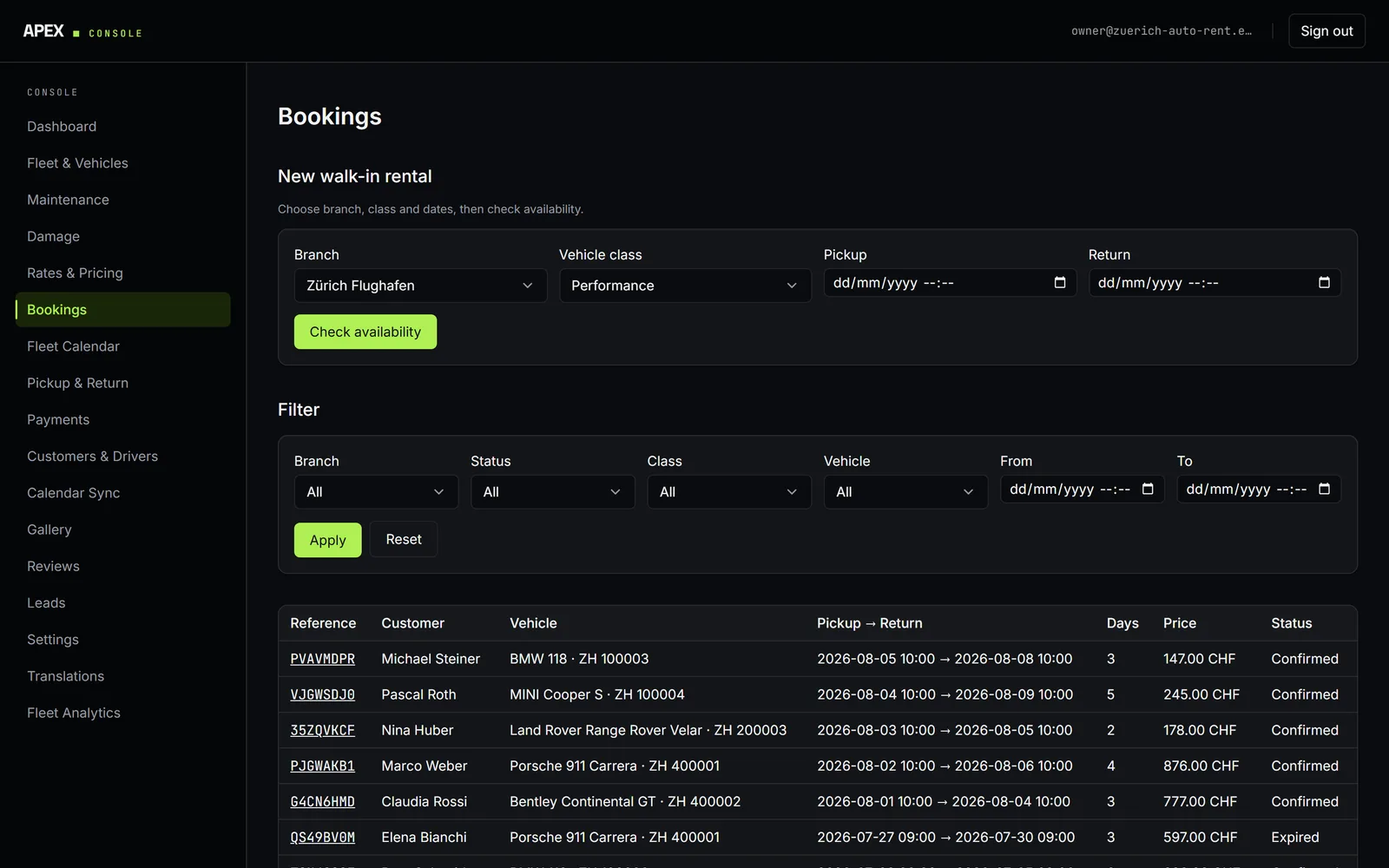
Task: Expand the filter Class dropdown
Action: (729, 492)
